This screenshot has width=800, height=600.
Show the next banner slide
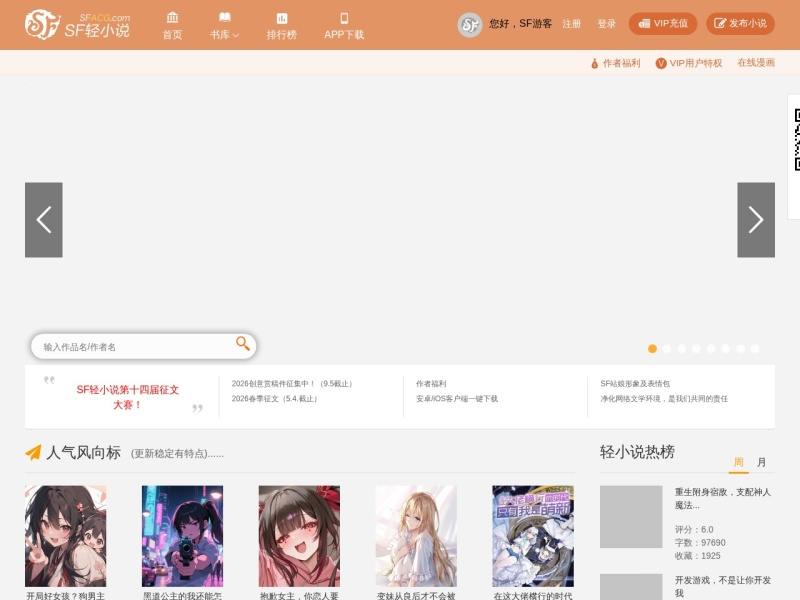click(x=756, y=220)
